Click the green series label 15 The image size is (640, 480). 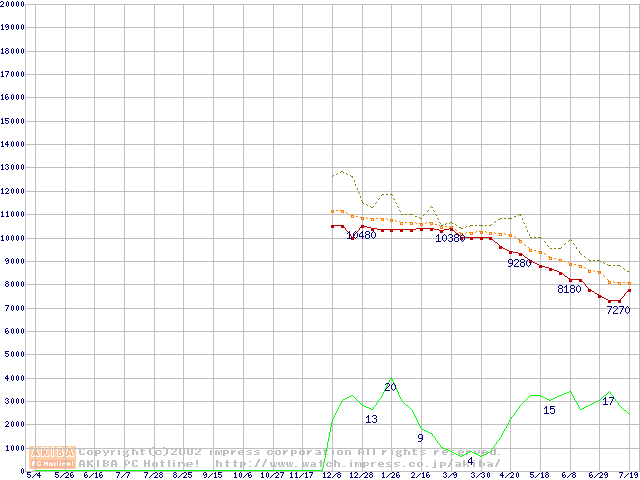pyautogui.click(x=549, y=410)
